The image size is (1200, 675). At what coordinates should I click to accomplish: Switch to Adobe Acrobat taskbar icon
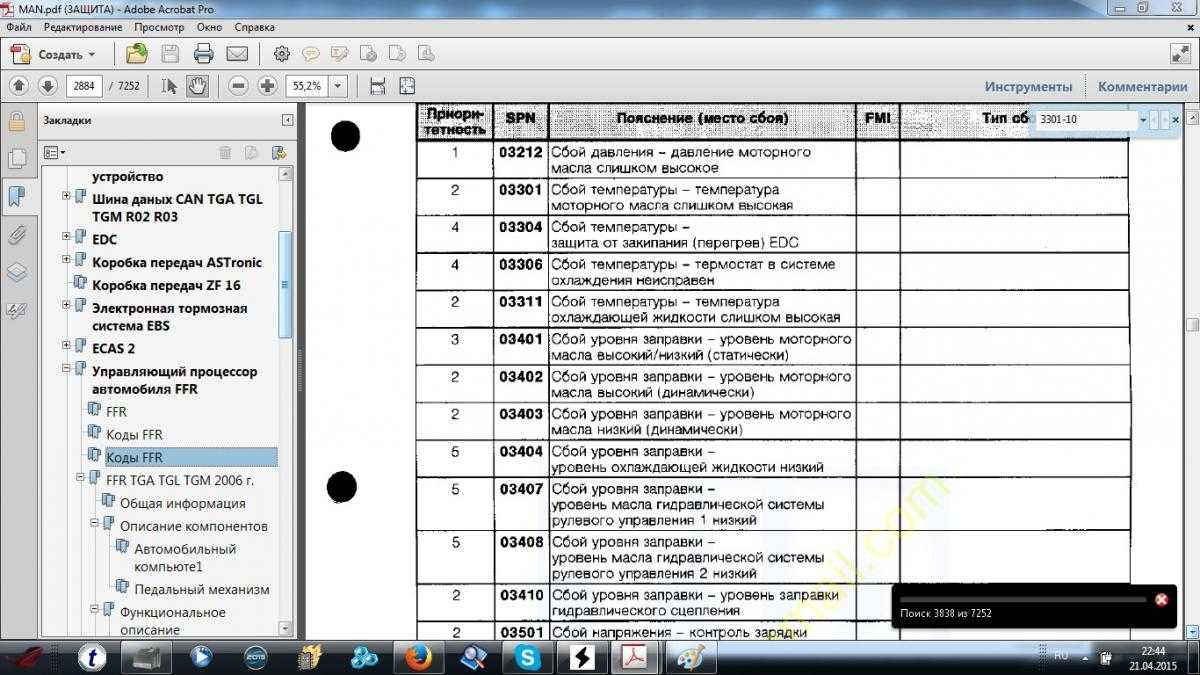tap(636, 657)
